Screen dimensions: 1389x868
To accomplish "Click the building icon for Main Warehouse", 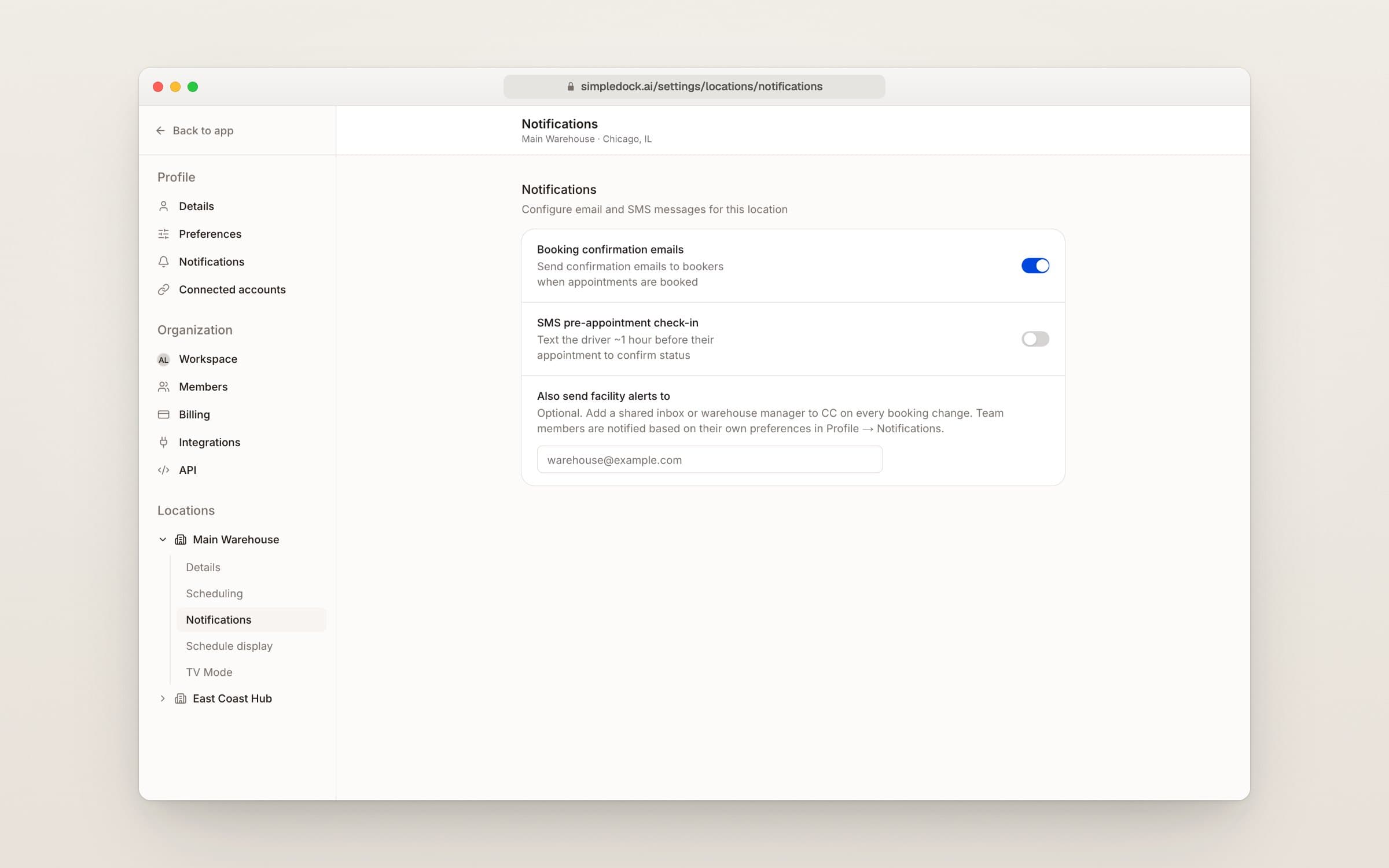I will point(181,539).
